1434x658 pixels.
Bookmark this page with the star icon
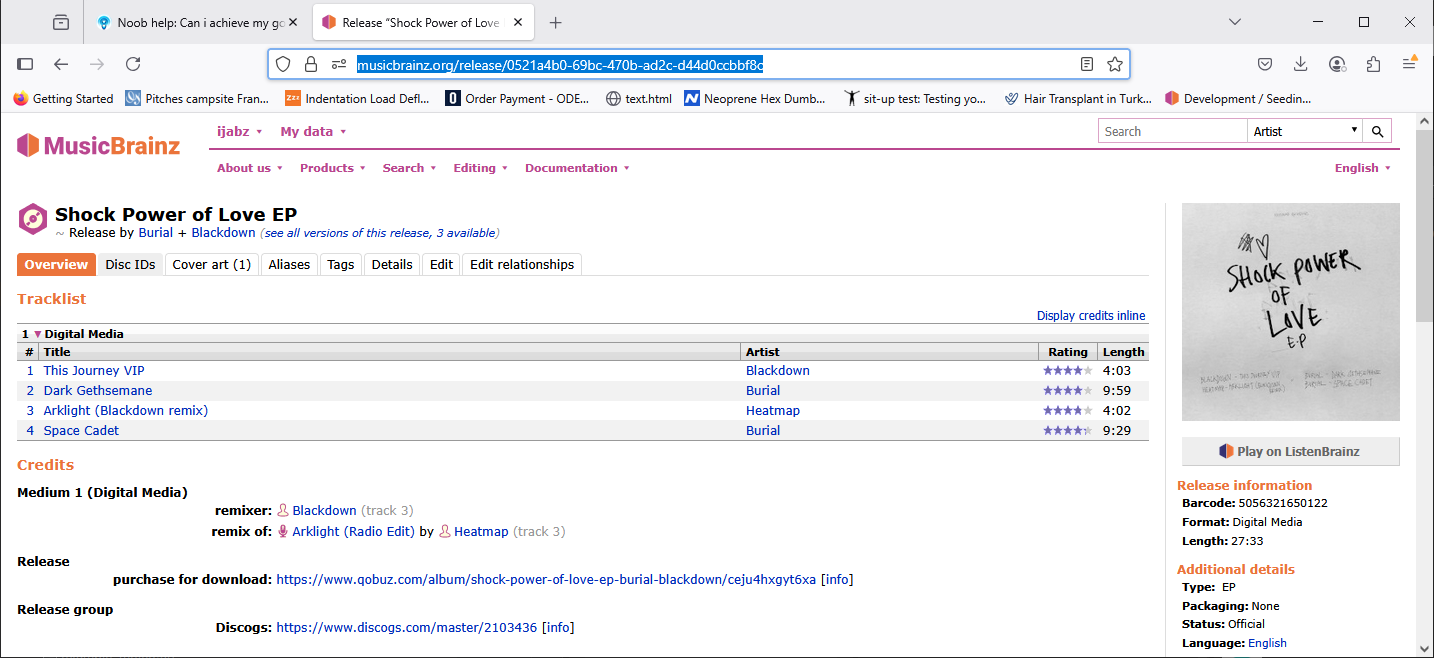click(1115, 64)
